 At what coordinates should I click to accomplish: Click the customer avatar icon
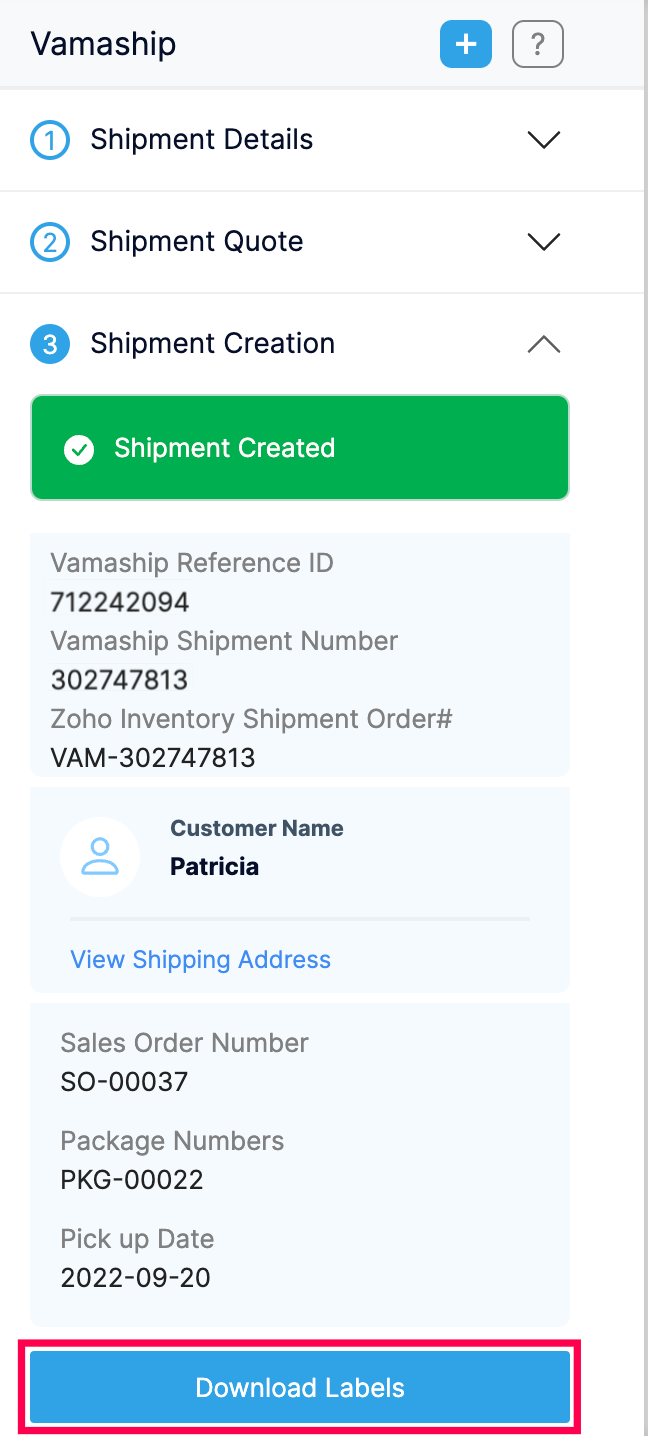[x=100, y=856]
